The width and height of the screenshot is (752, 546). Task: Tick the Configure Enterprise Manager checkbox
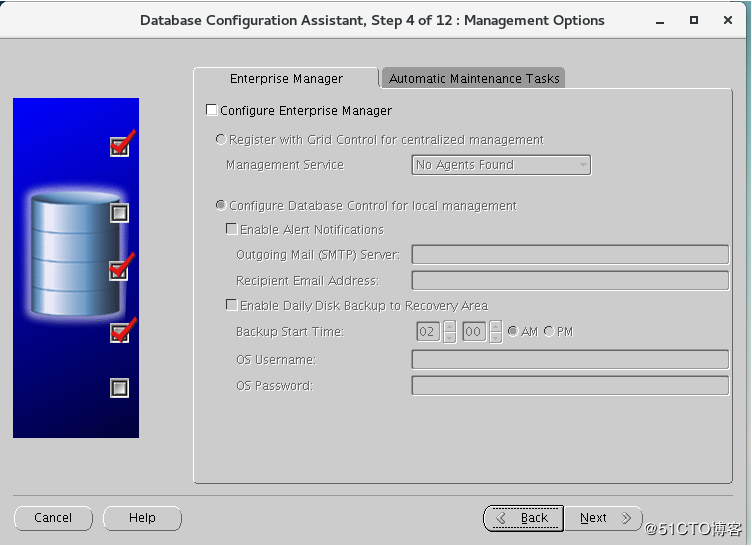click(x=212, y=110)
